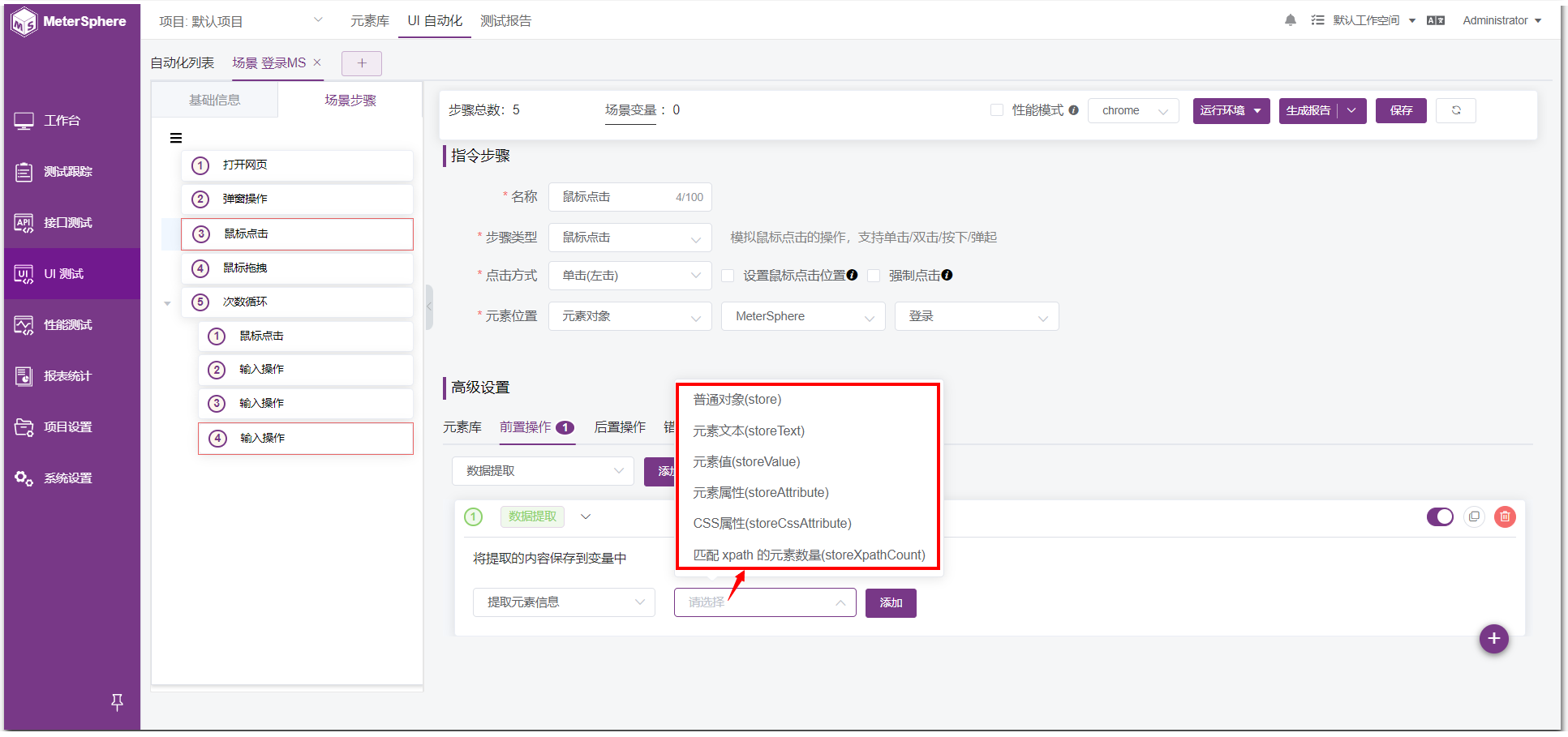Viewport: 1568px width, 737px height.
Task: Click the refresh icon button
Action: [1456, 110]
